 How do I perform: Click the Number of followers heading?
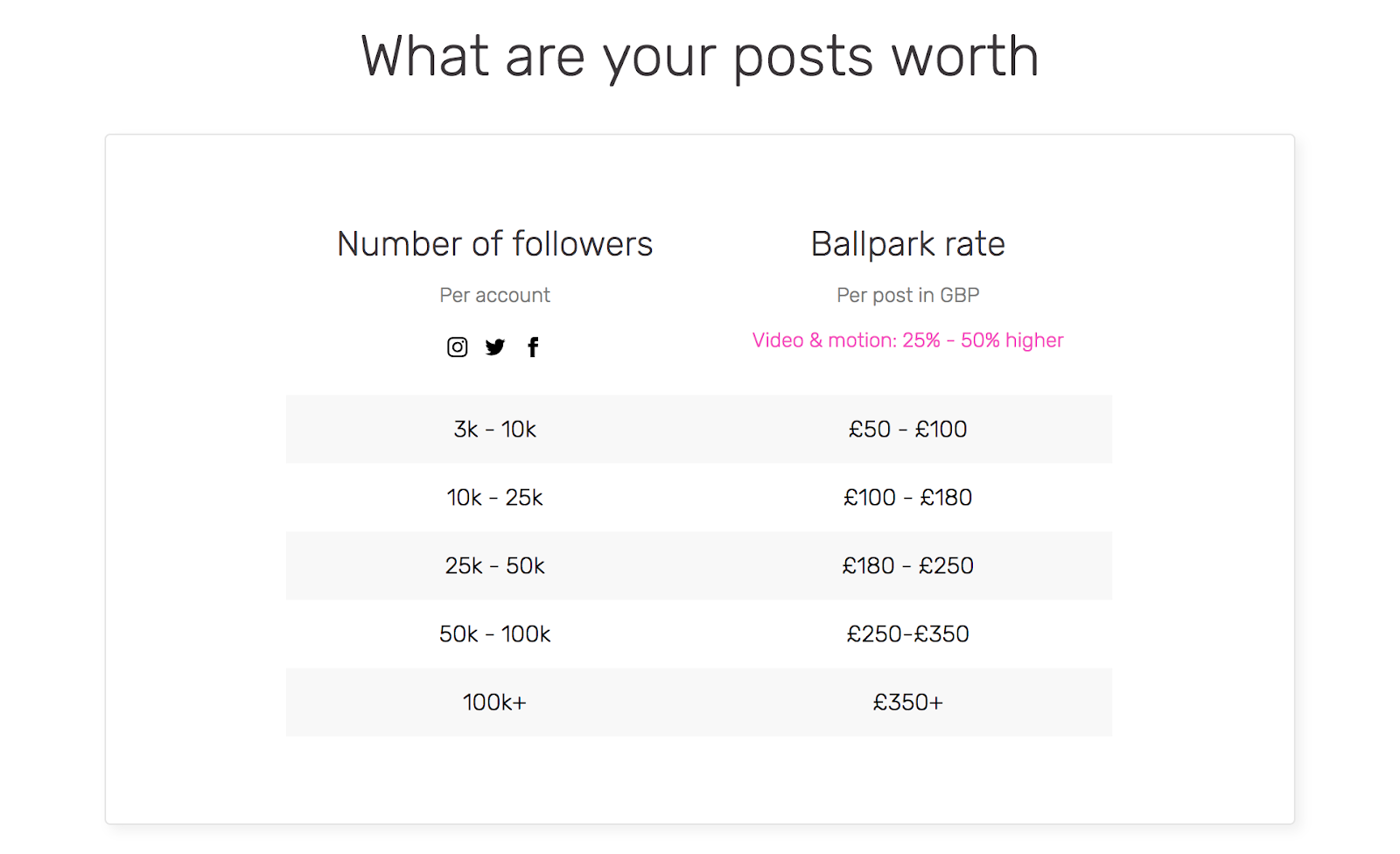[495, 243]
